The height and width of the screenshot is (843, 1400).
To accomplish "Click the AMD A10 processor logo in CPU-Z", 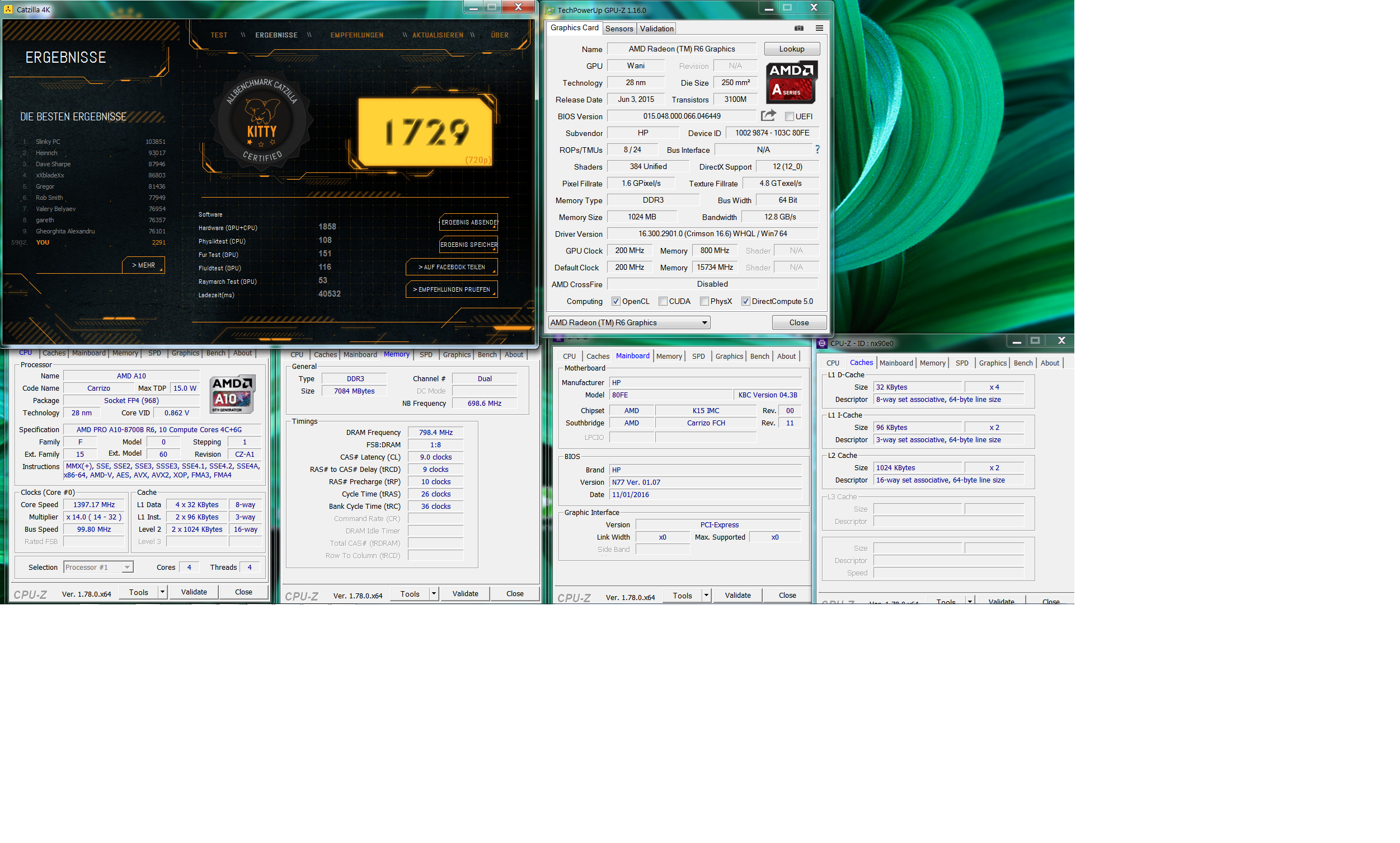I will (232, 394).
